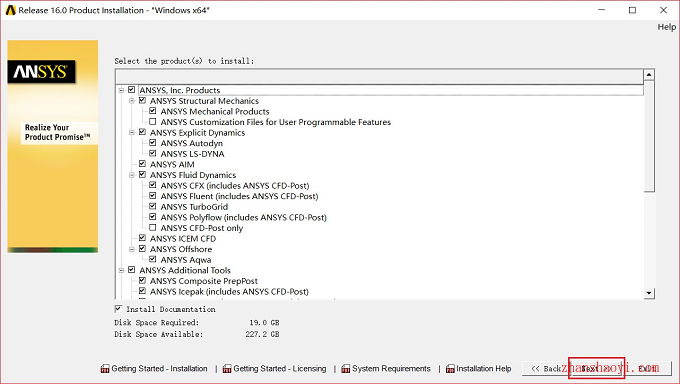The image size is (680, 384).
Task: Open Getting Started - Licensing PDF icon
Action: (x=227, y=369)
